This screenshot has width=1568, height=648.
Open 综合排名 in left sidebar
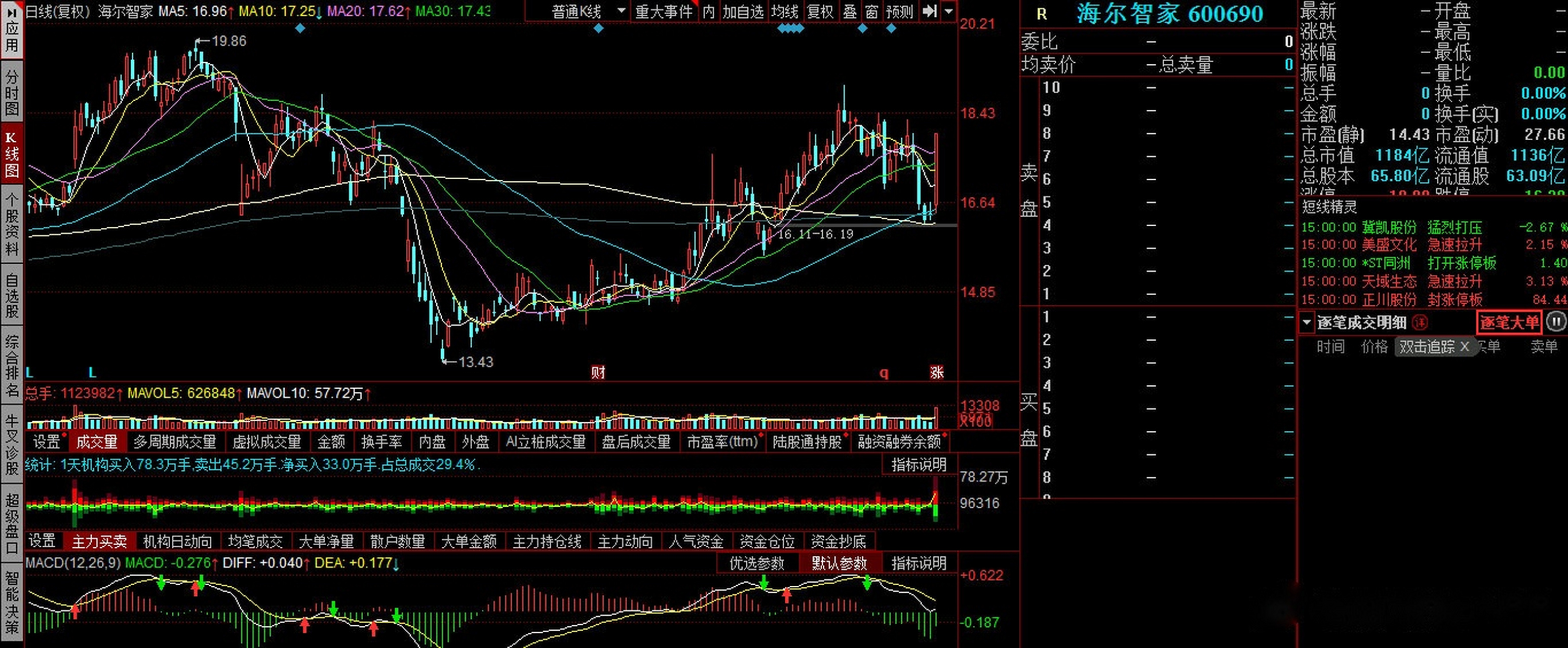pos(12,366)
